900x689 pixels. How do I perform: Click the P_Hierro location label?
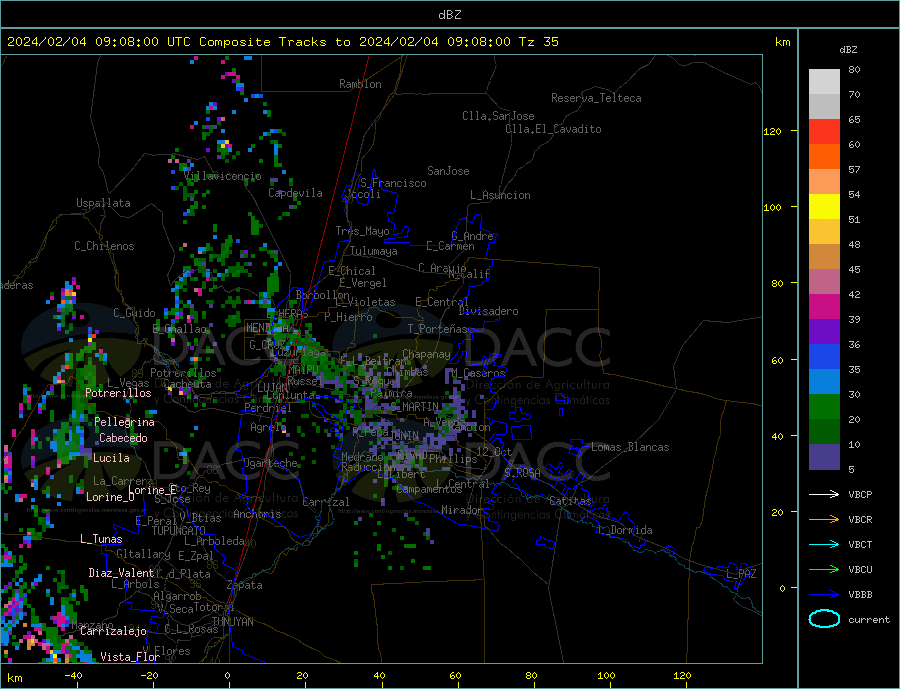coord(348,317)
